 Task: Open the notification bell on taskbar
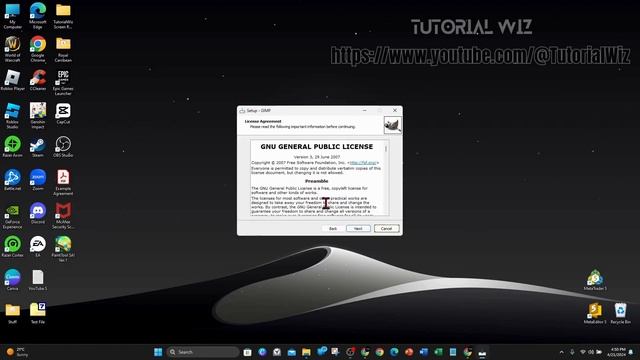click(x=631, y=352)
